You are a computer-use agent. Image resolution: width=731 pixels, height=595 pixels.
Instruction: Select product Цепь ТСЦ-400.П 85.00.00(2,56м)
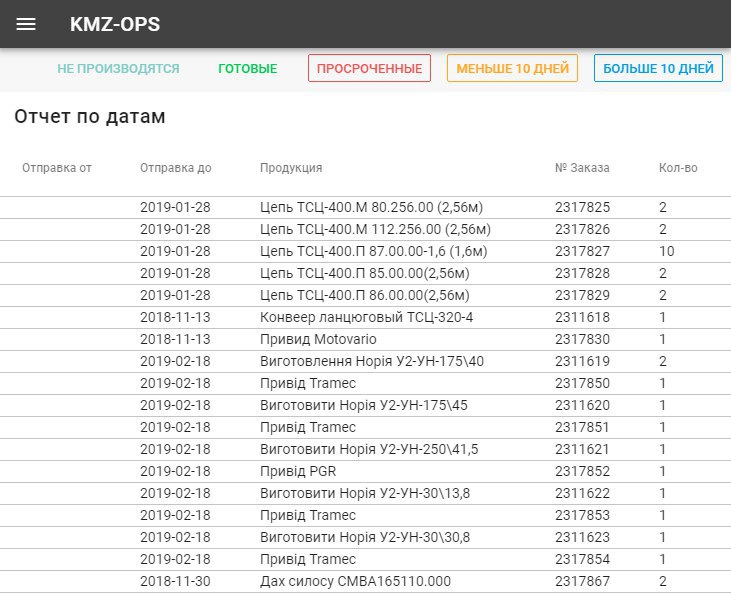(365, 273)
